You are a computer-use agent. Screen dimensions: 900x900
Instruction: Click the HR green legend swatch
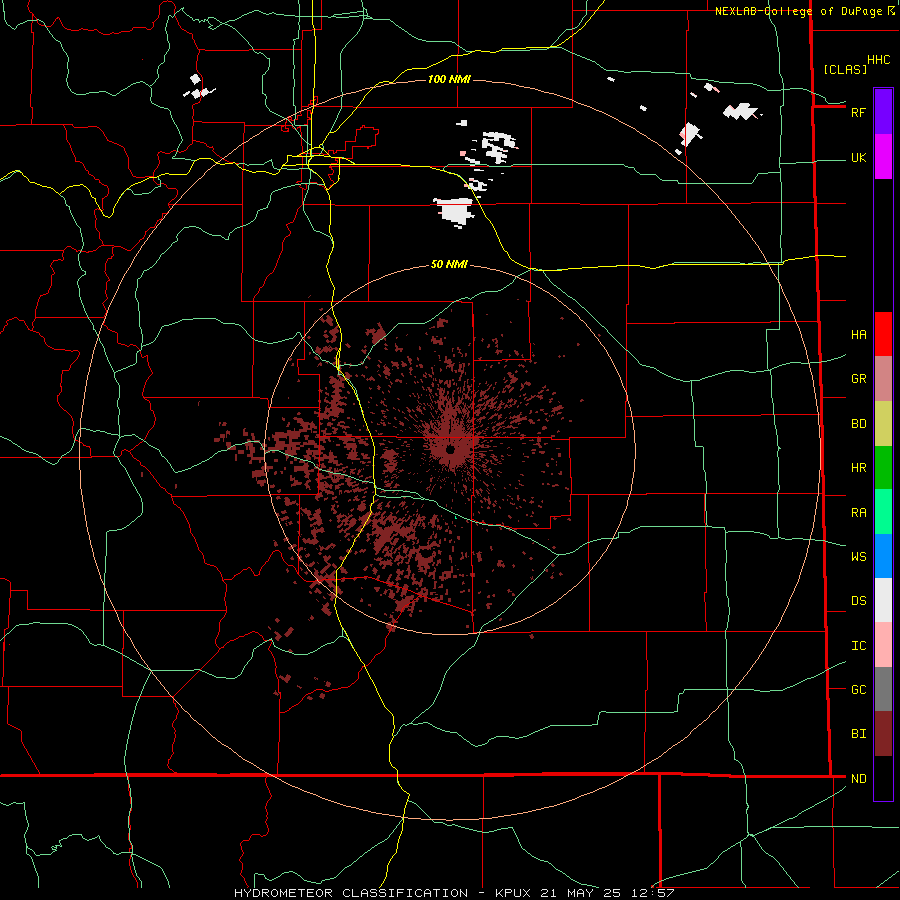pyautogui.click(x=883, y=468)
